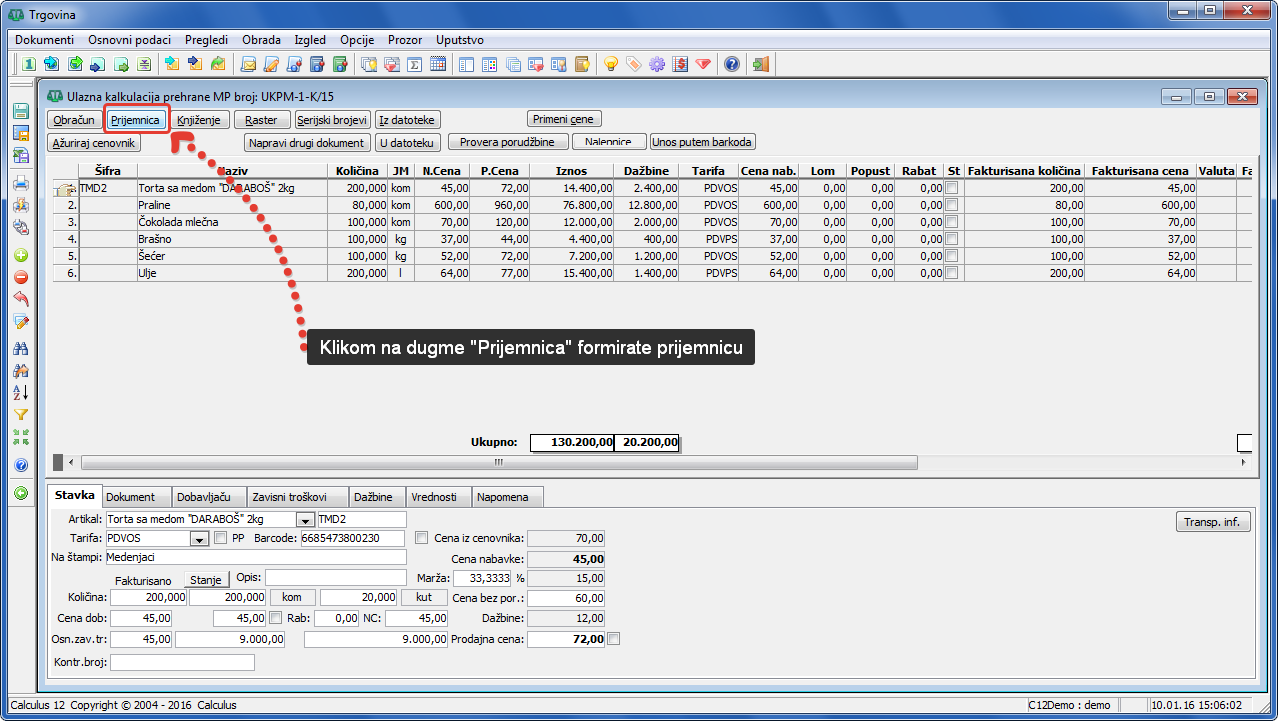Click the print icon in the left sidebar
This screenshot has height=721, width=1278.
21,183
